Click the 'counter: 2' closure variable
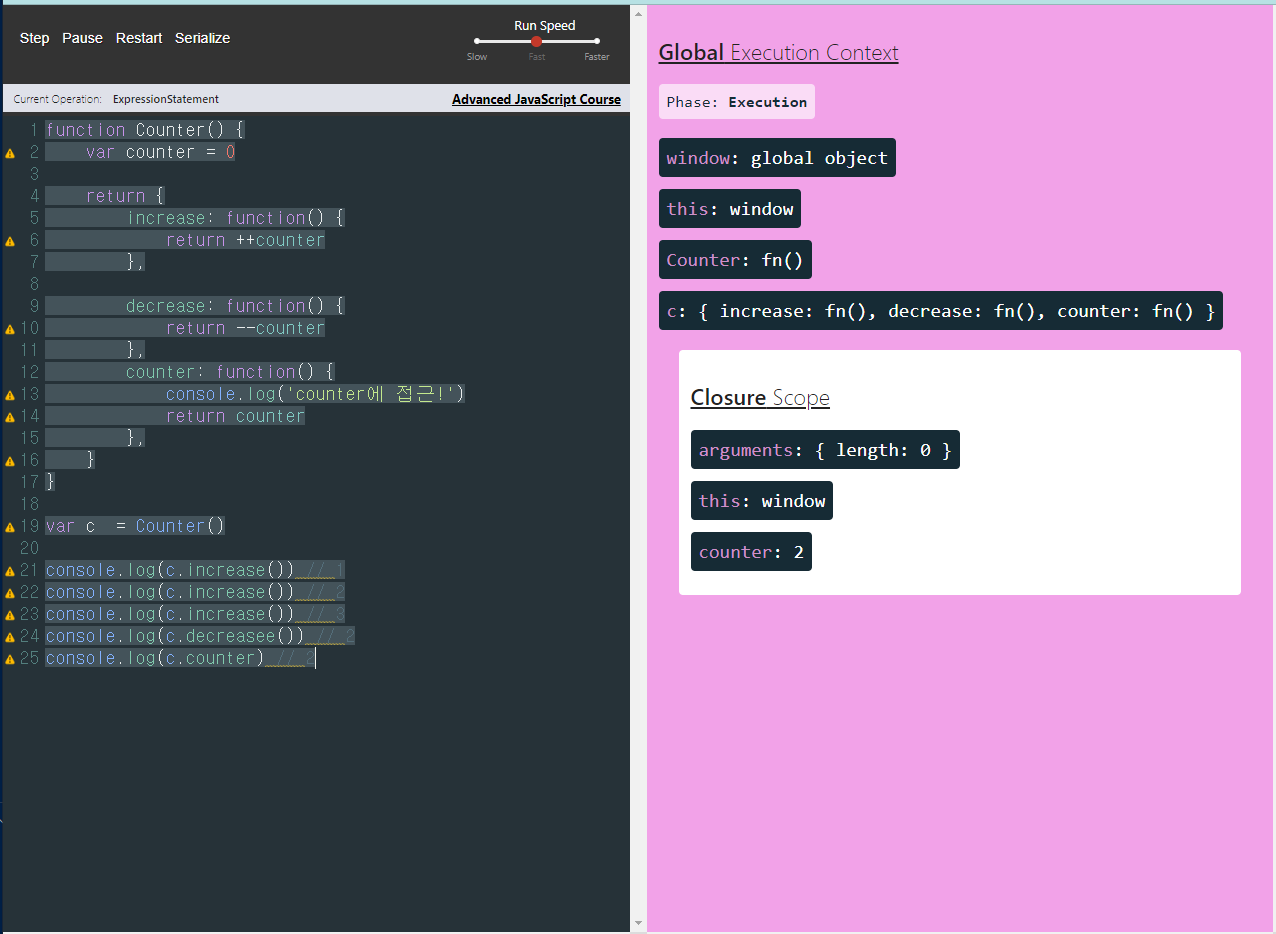 coord(751,552)
